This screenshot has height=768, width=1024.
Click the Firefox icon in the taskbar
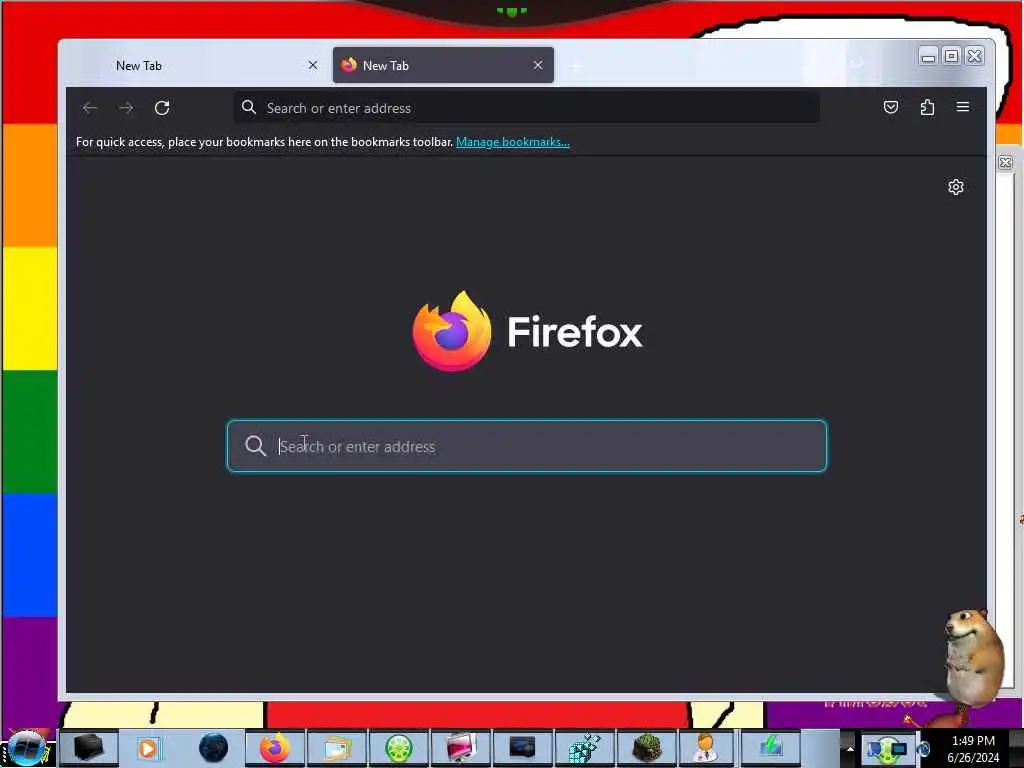275,748
